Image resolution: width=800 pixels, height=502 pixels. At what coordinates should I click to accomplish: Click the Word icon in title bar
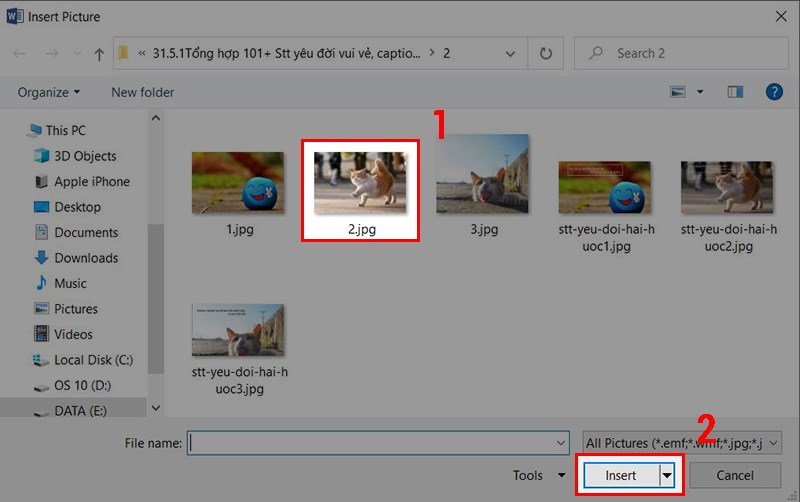tap(14, 16)
